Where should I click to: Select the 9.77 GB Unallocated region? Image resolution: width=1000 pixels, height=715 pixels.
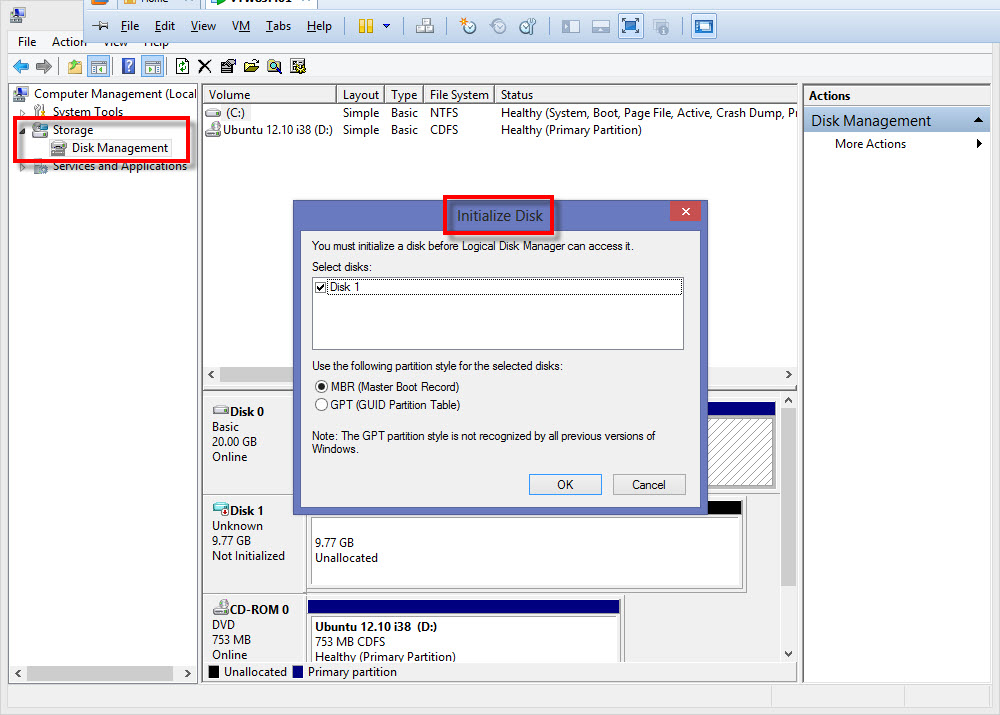[x=526, y=552]
